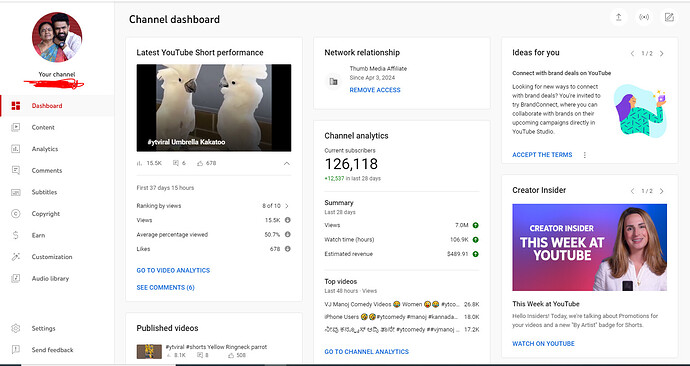This screenshot has width=690, height=366.
Task: Click the info icon next to Likes 678
Action: pyautogui.click(x=287, y=249)
